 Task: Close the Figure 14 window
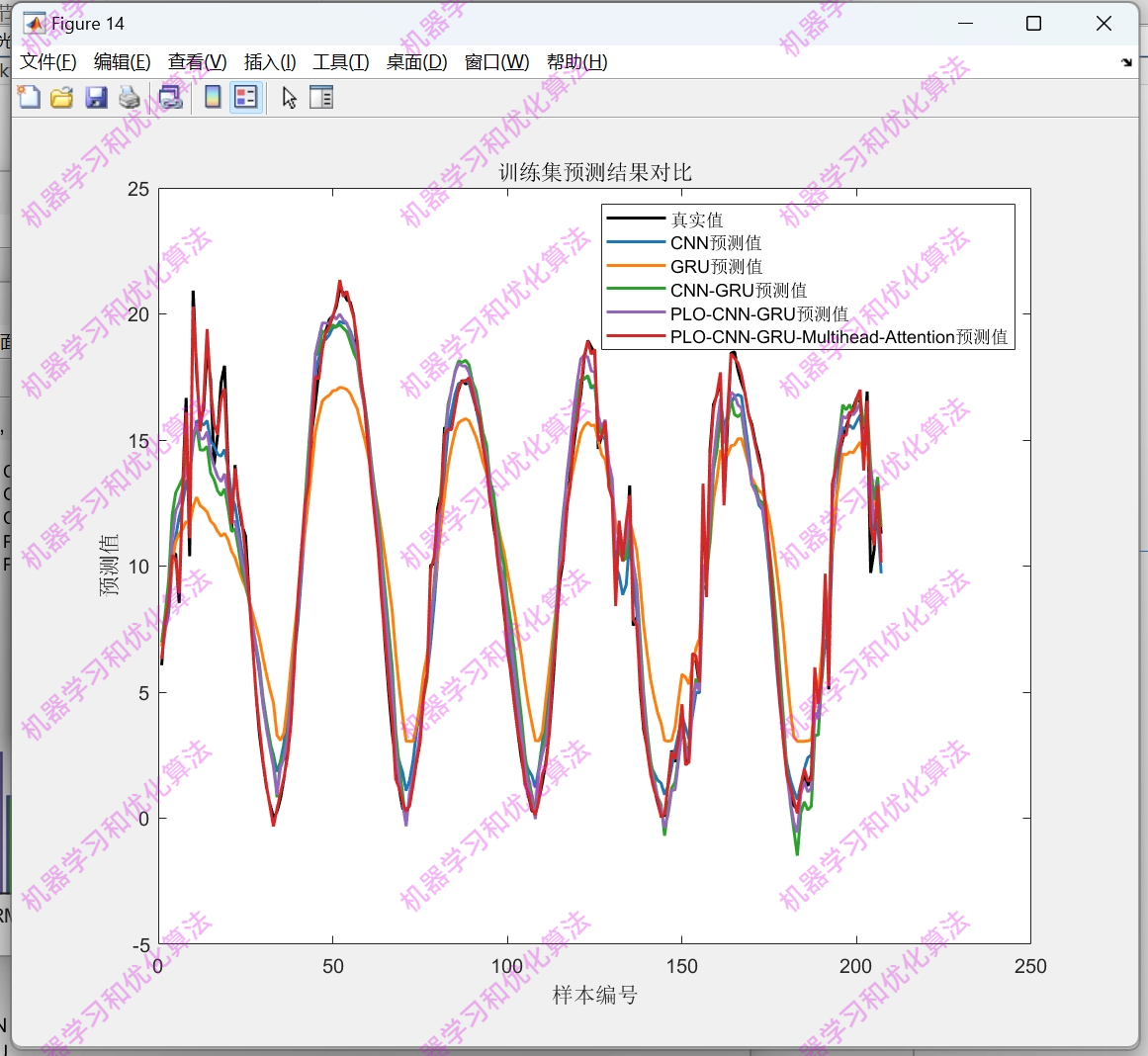point(1104,24)
